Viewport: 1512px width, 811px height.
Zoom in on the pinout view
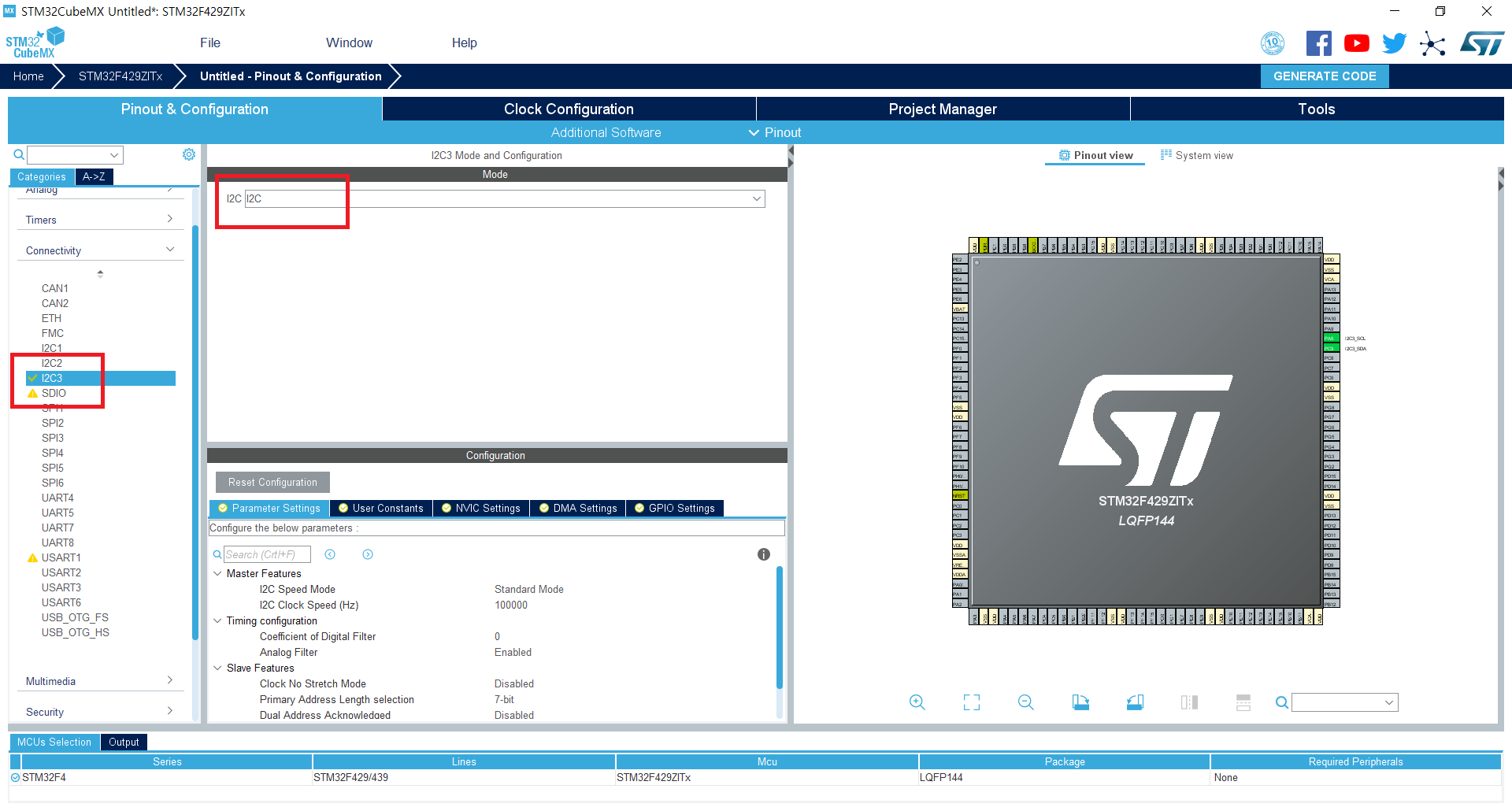tap(917, 702)
